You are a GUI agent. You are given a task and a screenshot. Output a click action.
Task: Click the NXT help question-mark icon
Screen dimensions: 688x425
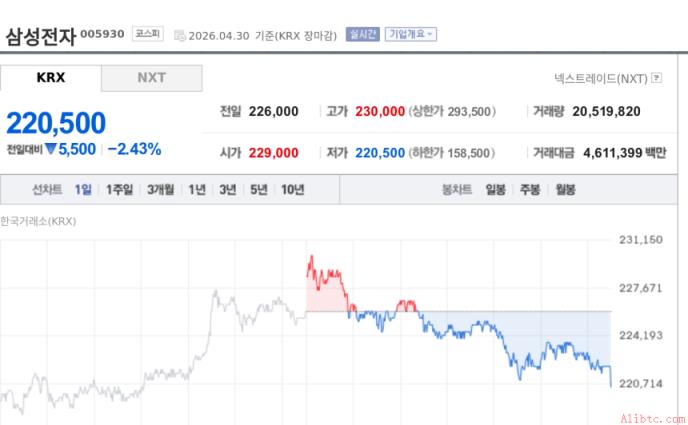point(656,78)
